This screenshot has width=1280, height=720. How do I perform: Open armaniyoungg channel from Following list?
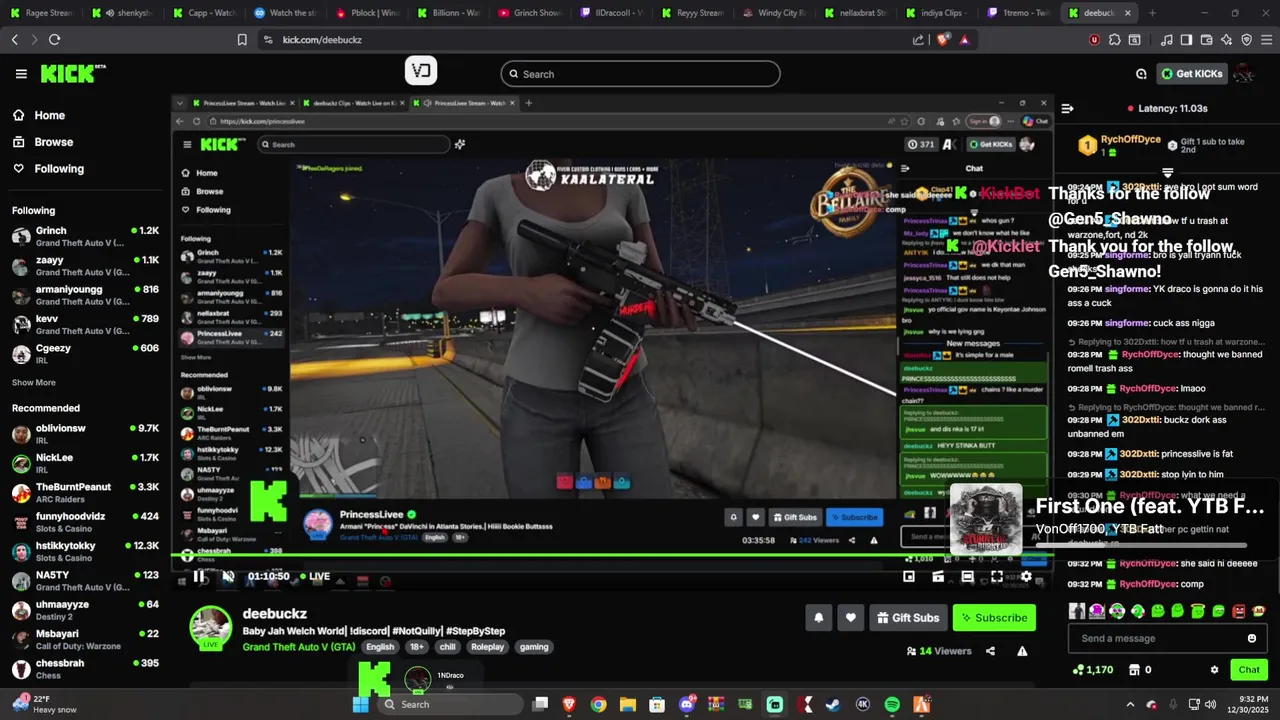click(x=85, y=295)
